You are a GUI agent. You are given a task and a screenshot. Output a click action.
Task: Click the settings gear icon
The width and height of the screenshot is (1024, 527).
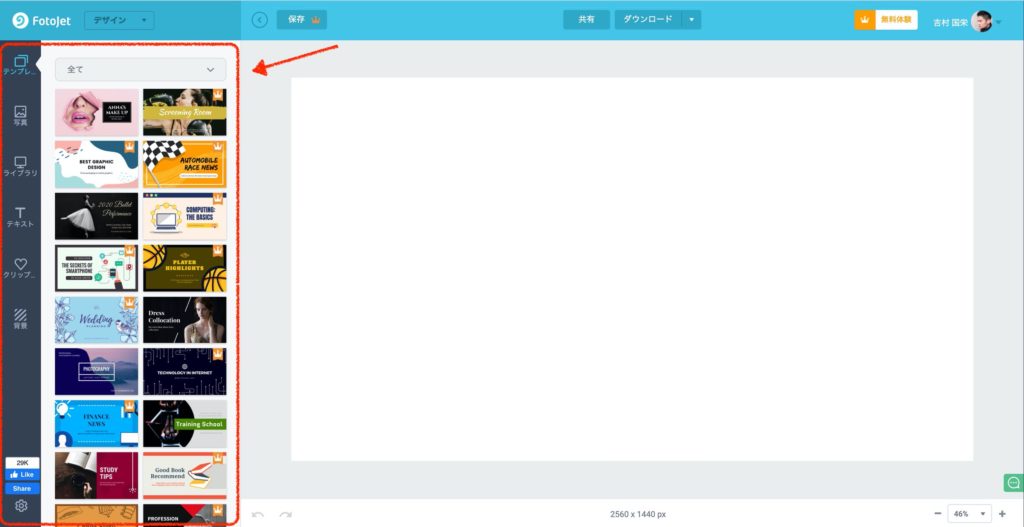click(21, 506)
